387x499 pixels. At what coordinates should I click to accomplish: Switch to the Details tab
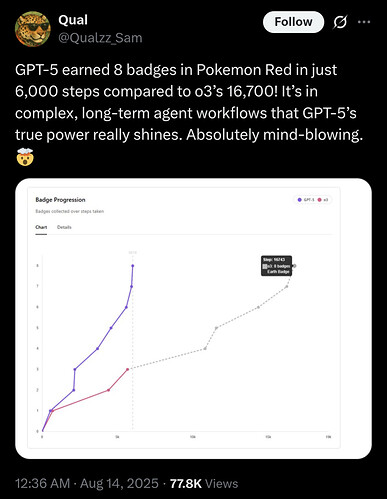(x=64, y=227)
